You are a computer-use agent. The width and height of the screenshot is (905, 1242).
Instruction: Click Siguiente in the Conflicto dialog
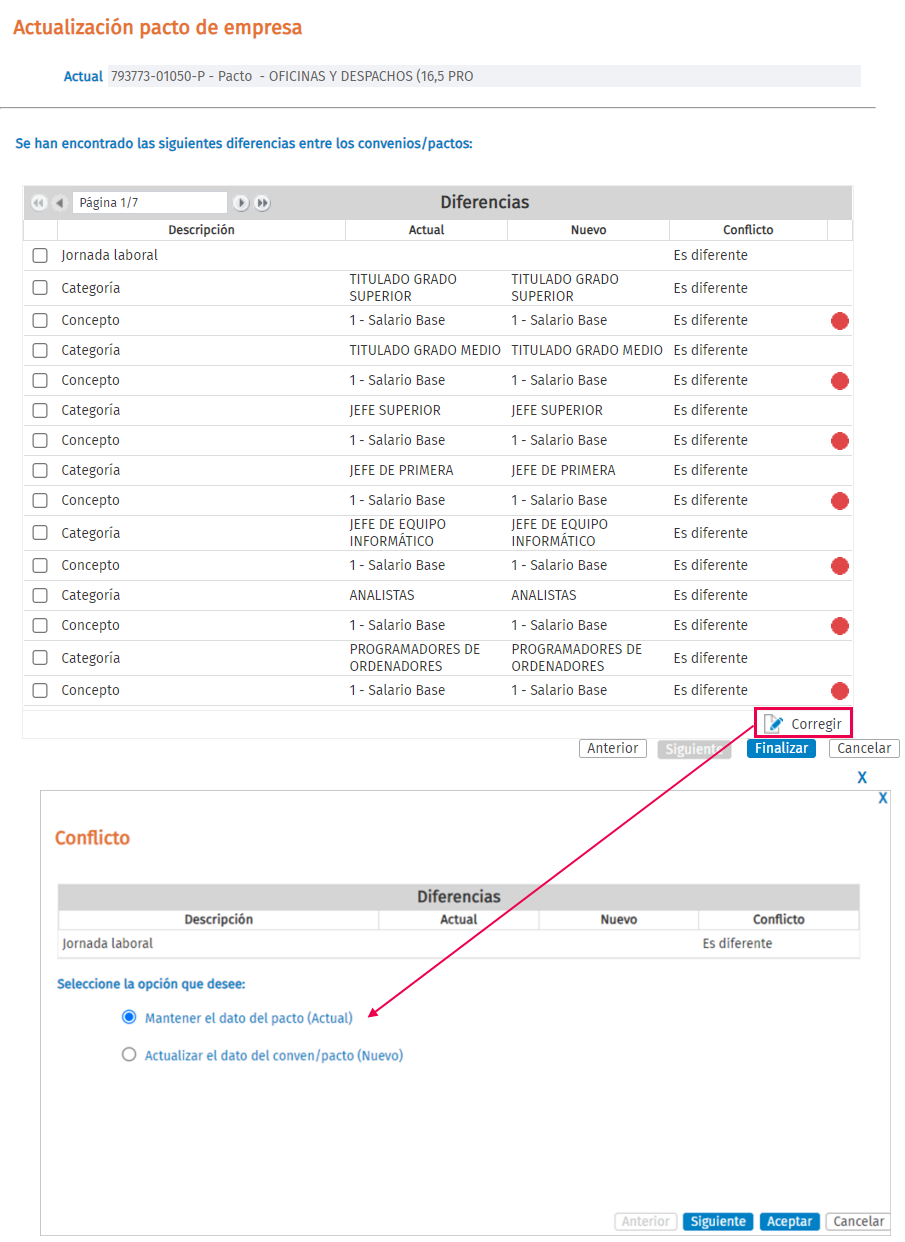click(x=719, y=1221)
